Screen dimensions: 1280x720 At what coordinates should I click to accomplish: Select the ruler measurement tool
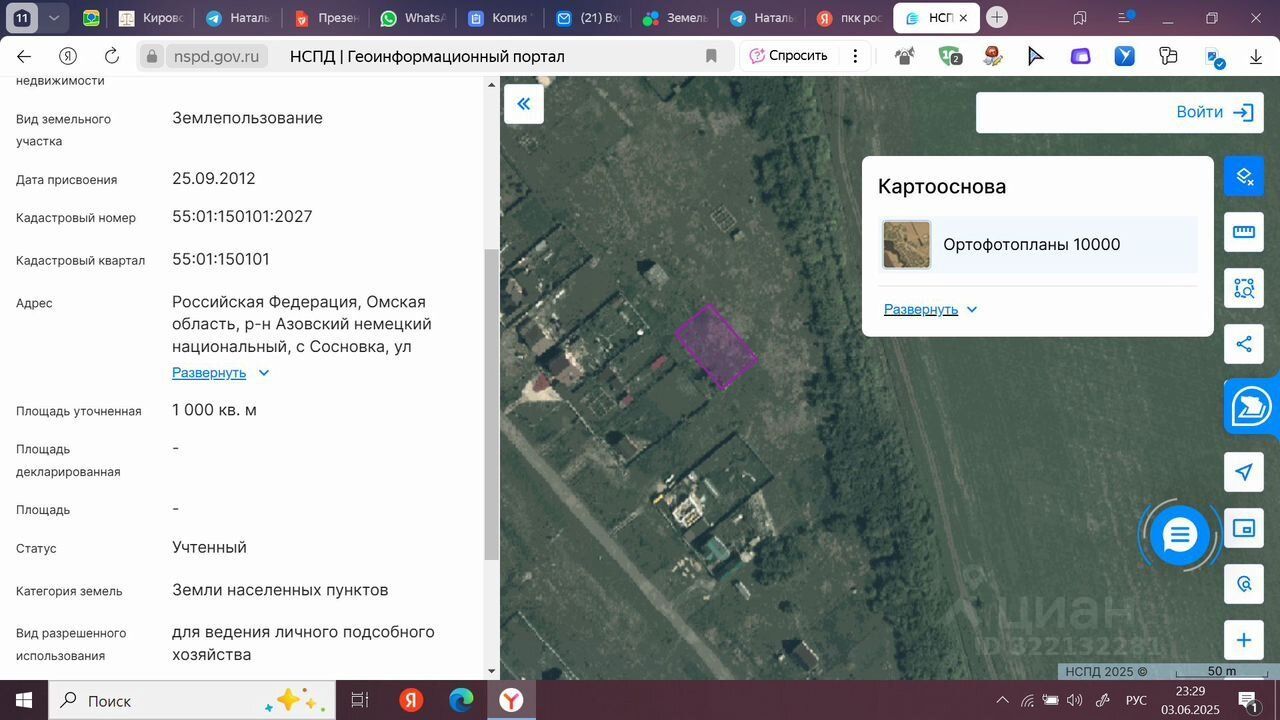point(1244,232)
